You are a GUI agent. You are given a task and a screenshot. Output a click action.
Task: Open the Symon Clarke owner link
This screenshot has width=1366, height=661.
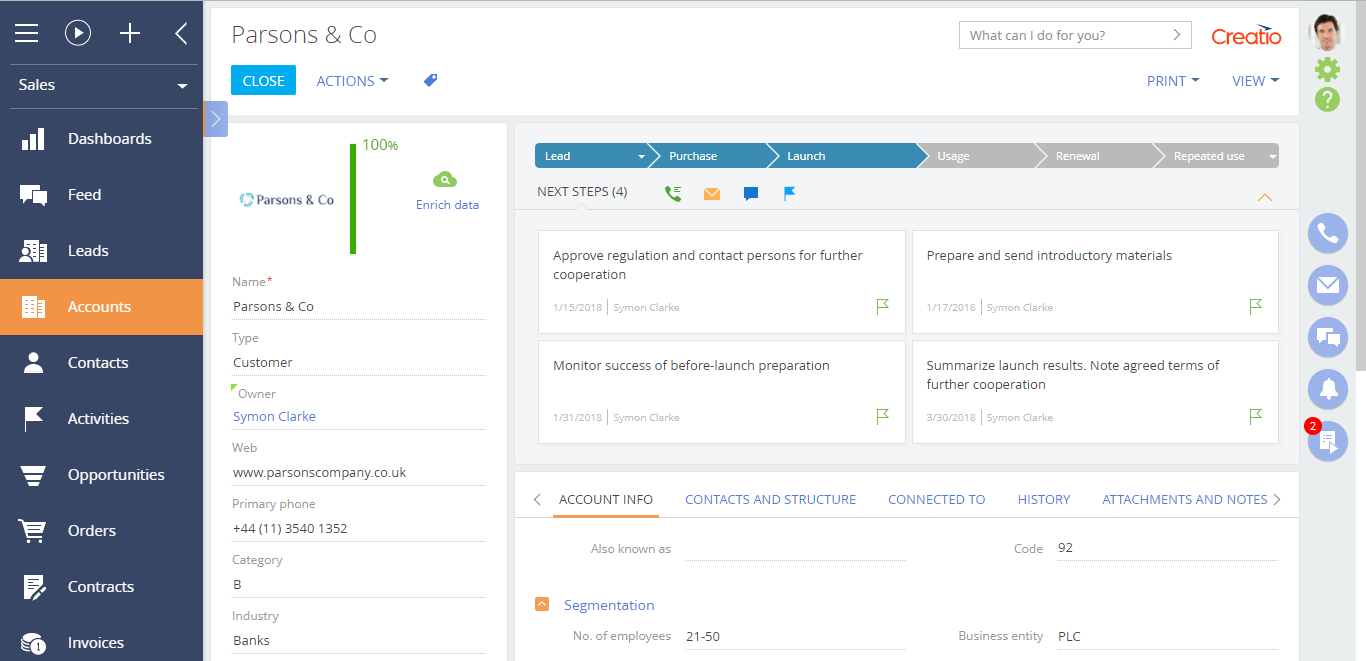tap(274, 417)
